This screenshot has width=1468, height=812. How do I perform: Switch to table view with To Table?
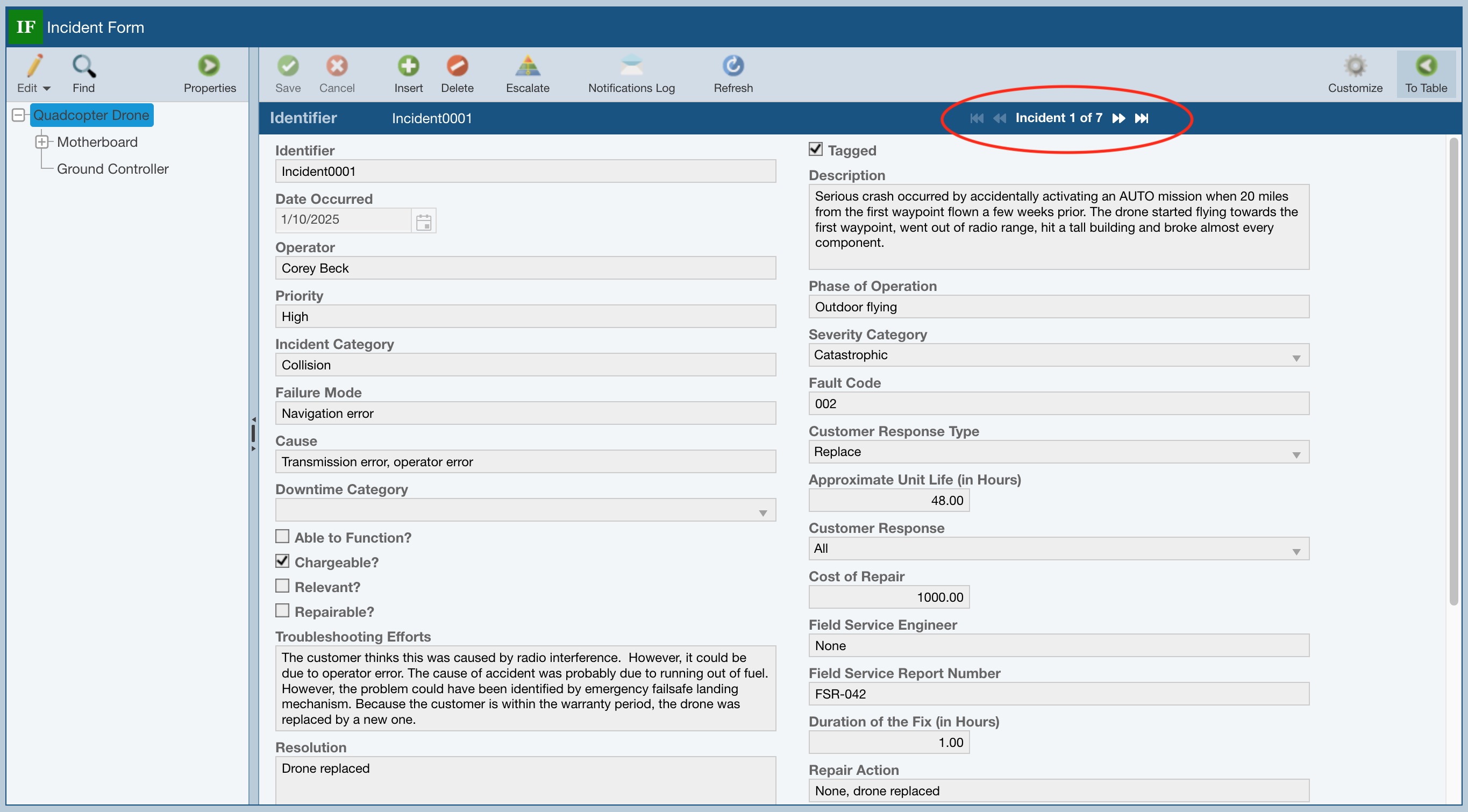[1426, 74]
